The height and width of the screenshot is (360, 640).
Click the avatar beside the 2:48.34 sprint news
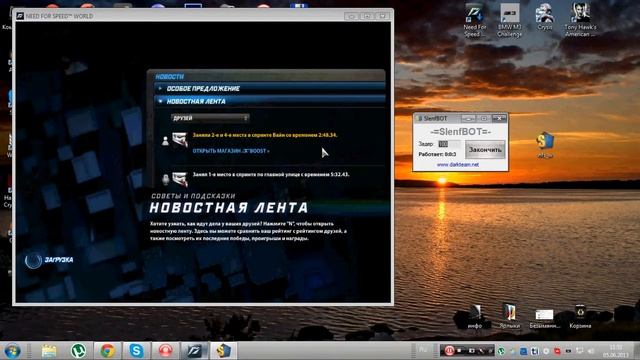[180, 140]
